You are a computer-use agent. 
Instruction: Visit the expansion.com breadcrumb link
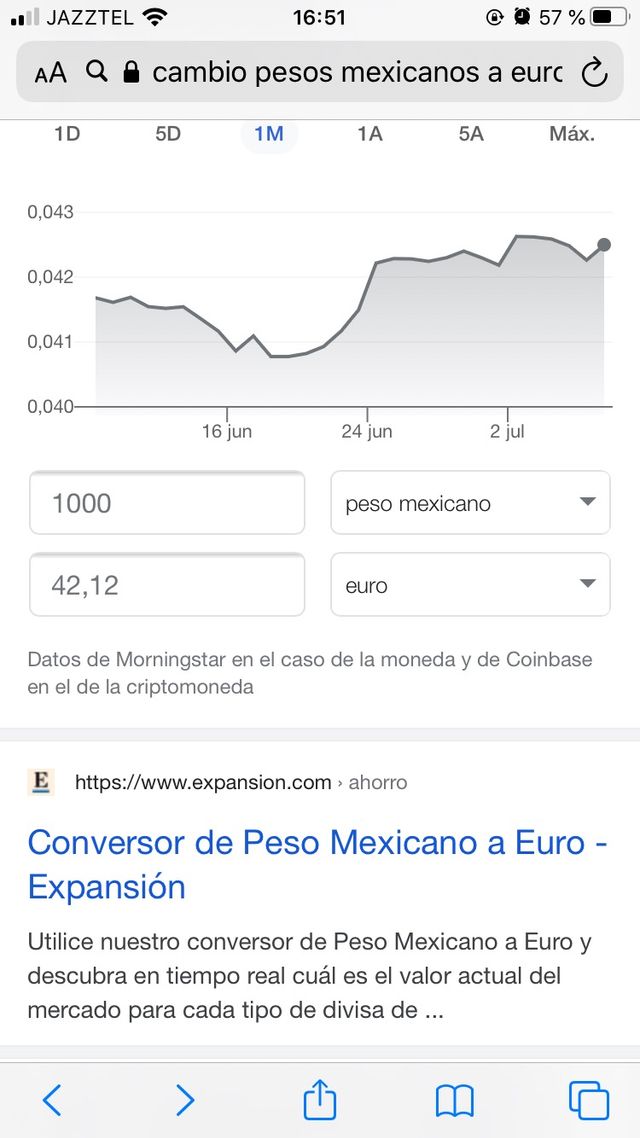pyautogui.click(x=200, y=782)
